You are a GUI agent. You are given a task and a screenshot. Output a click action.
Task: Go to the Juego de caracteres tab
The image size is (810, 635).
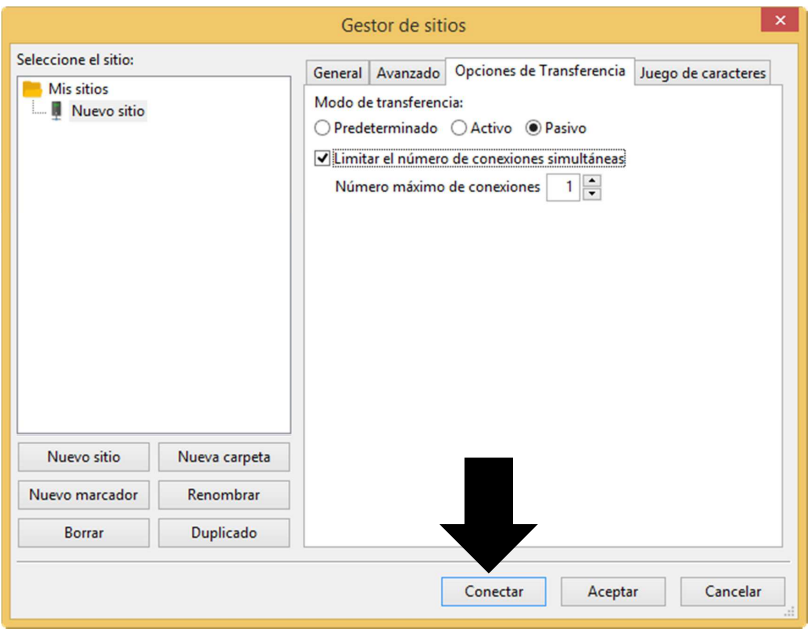[x=702, y=73]
